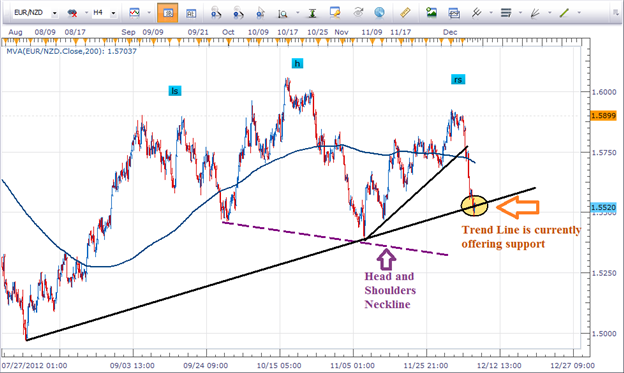
Task: Click the 10/15 05:00 time label
Action: 279,365
